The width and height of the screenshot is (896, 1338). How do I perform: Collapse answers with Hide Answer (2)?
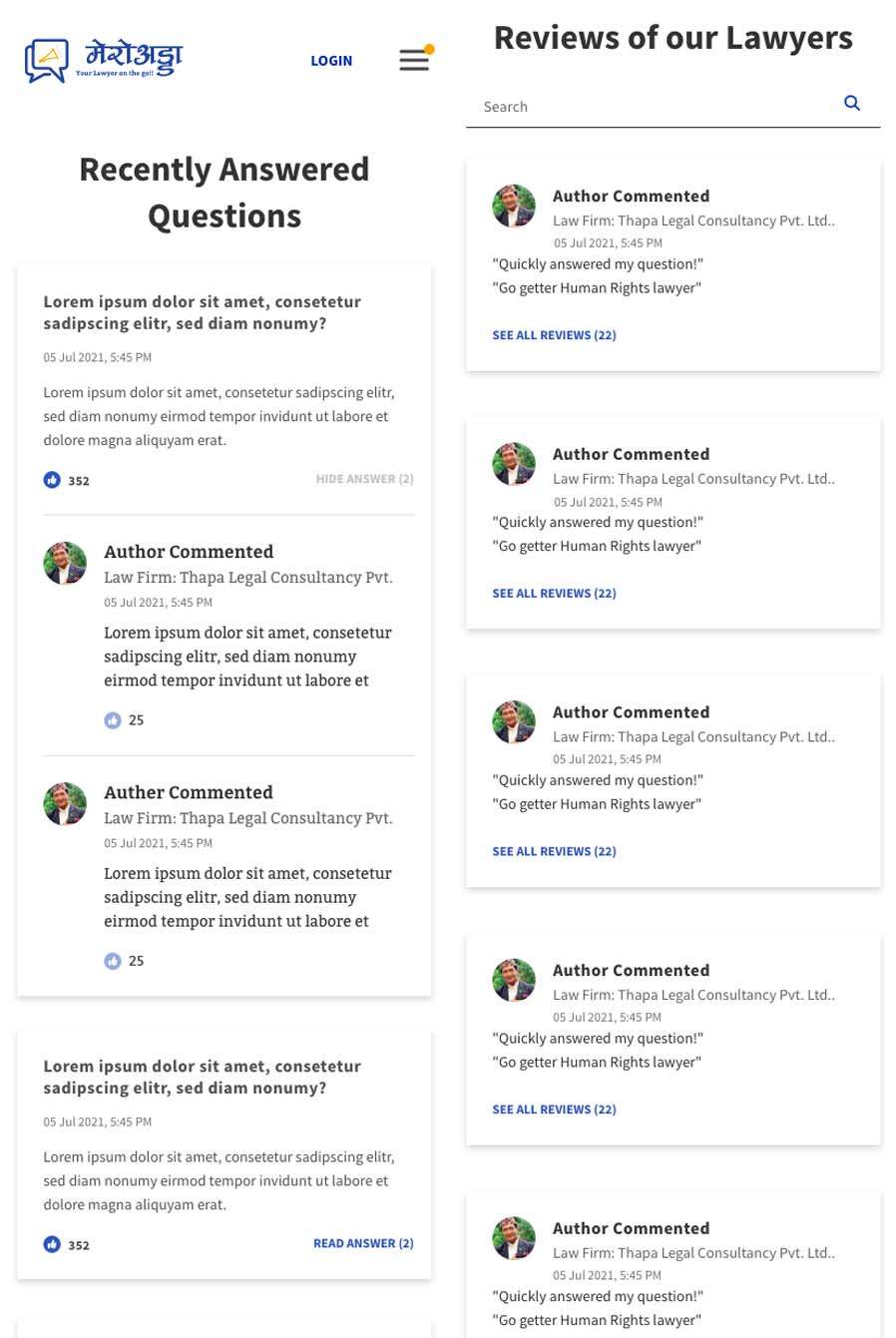point(364,479)
